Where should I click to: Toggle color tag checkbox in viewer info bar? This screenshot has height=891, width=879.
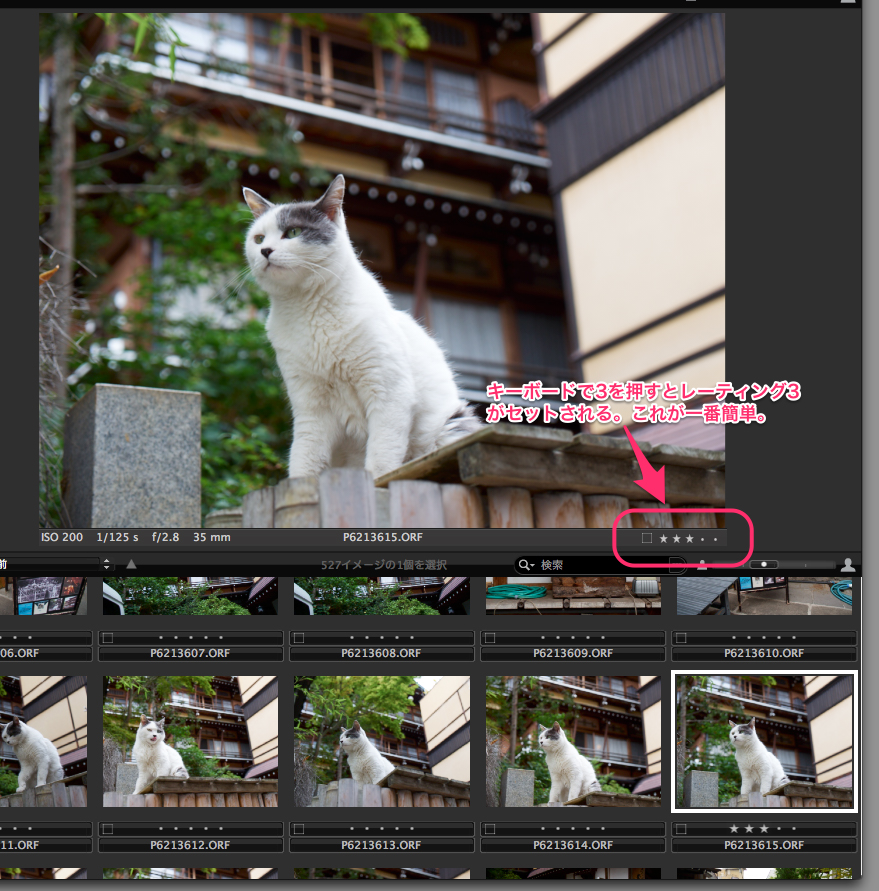tap(647, 538)
